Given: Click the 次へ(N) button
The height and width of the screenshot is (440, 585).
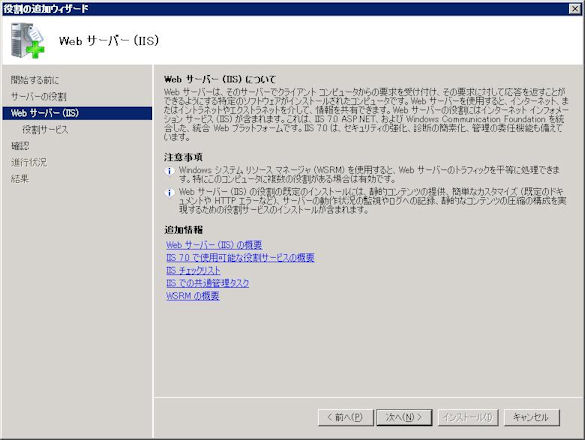Looking at the screenshot, I should click(404, 417).
